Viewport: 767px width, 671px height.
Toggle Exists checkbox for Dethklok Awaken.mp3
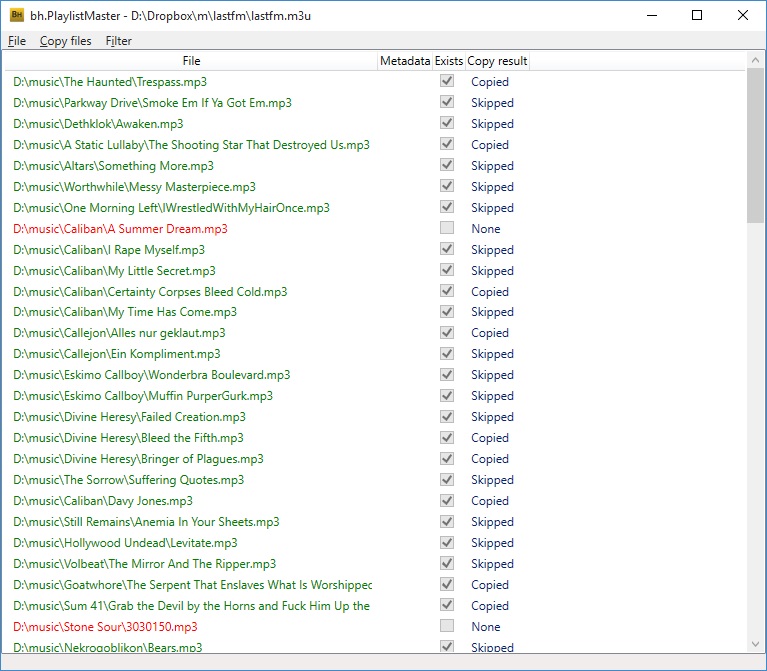point(447,123)
